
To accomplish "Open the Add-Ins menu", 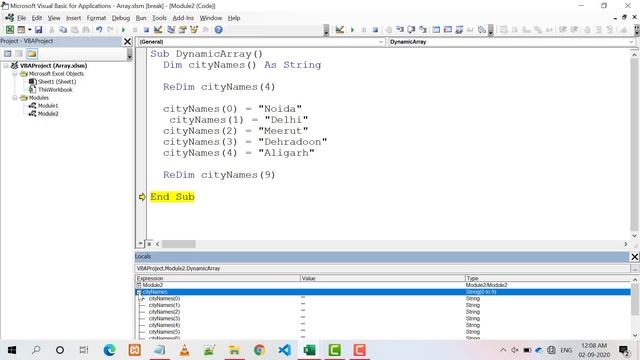I will (x=183, y=18).
